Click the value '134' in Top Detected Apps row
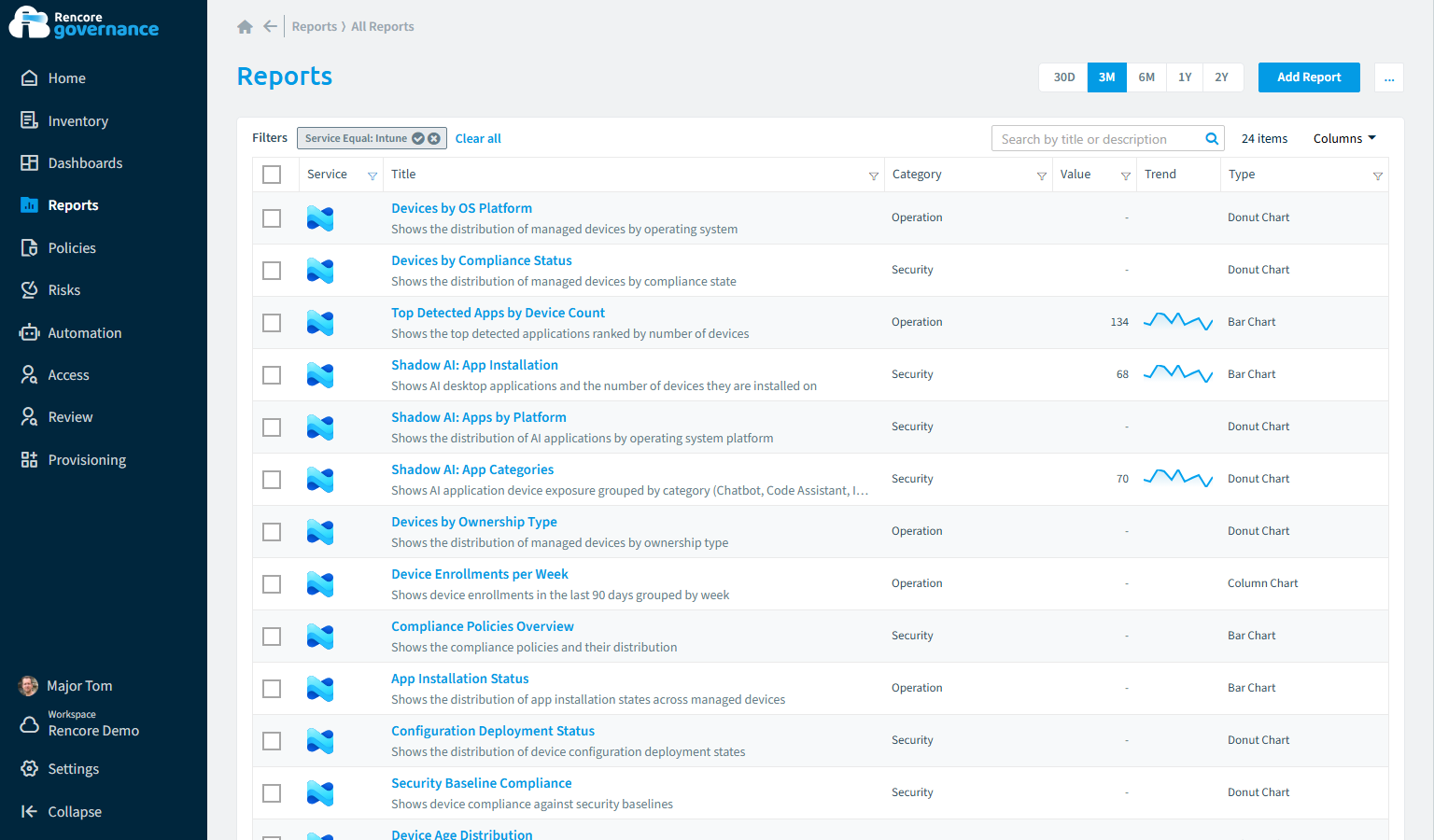The height and width of the screenshot is (840, 1434). coord(1119,322)
